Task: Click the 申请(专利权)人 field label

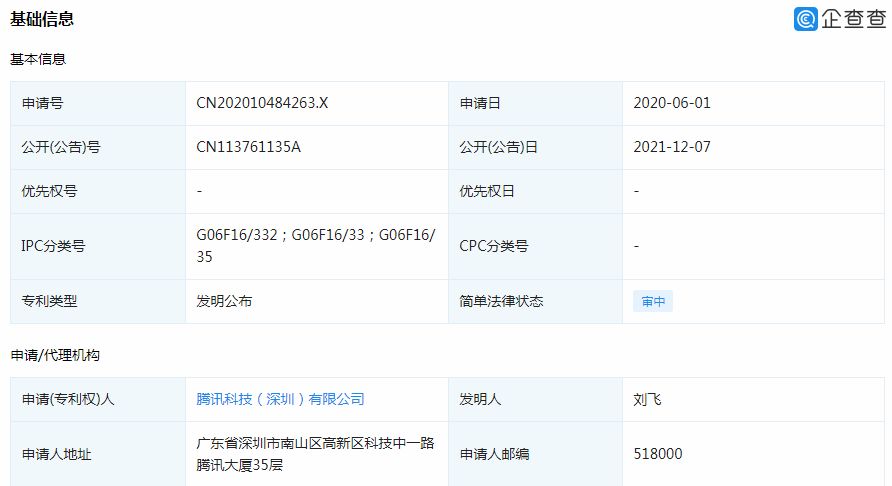Action: (68, 399)
